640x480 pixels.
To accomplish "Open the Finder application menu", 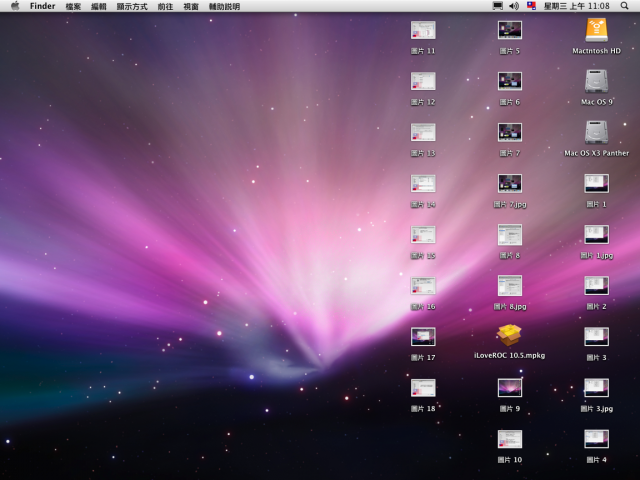I will (x=42, y=6).
